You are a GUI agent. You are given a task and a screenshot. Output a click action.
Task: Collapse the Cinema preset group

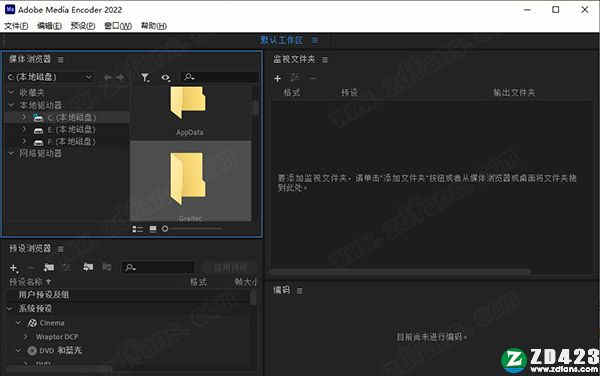point(18,323)
